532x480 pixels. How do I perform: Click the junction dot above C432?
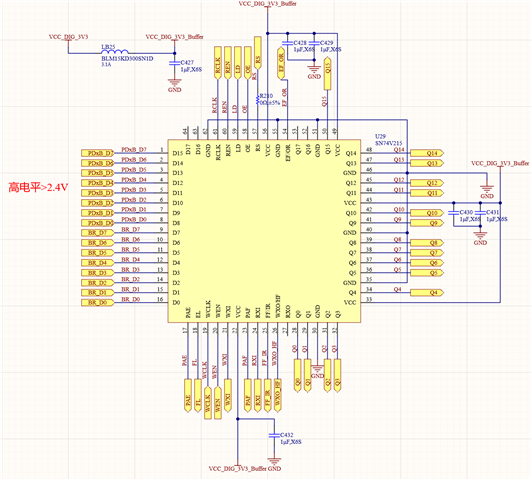pyautogui.click(x=238, y=419)
